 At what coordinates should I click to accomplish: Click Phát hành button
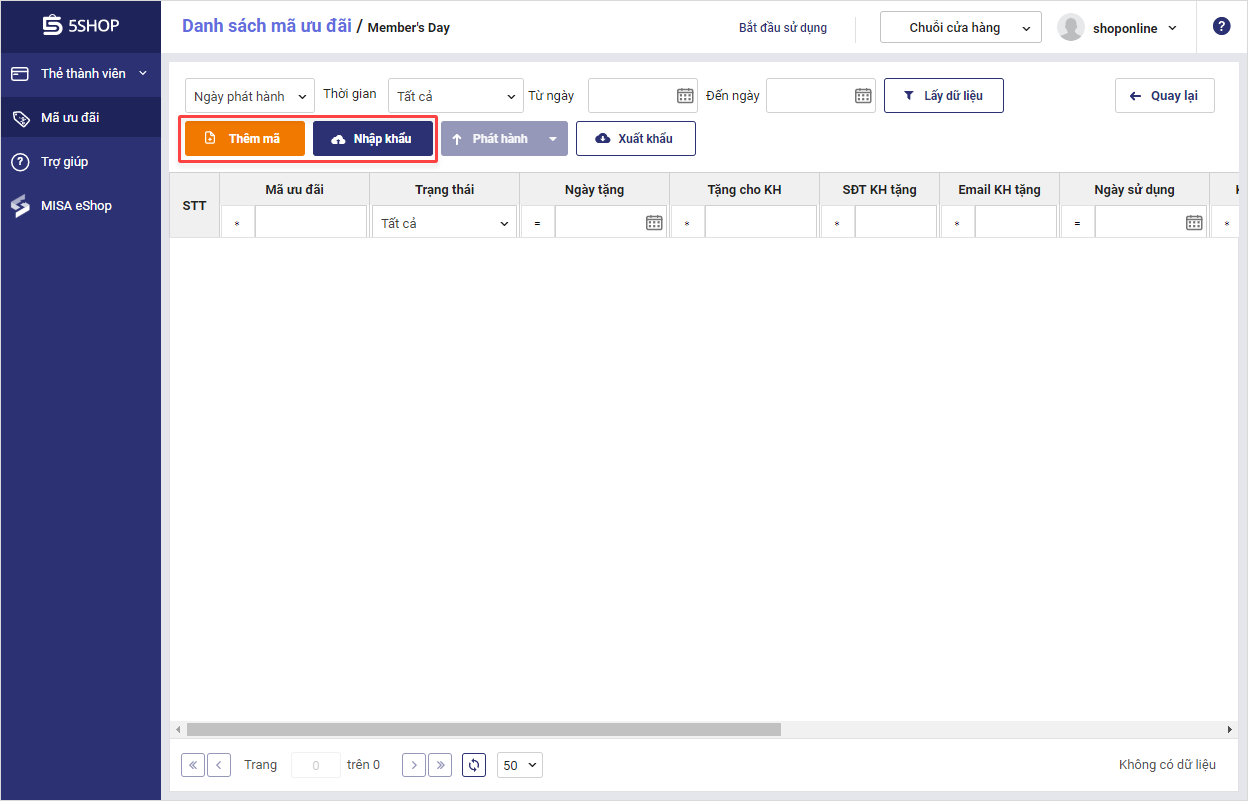(491, 139)
